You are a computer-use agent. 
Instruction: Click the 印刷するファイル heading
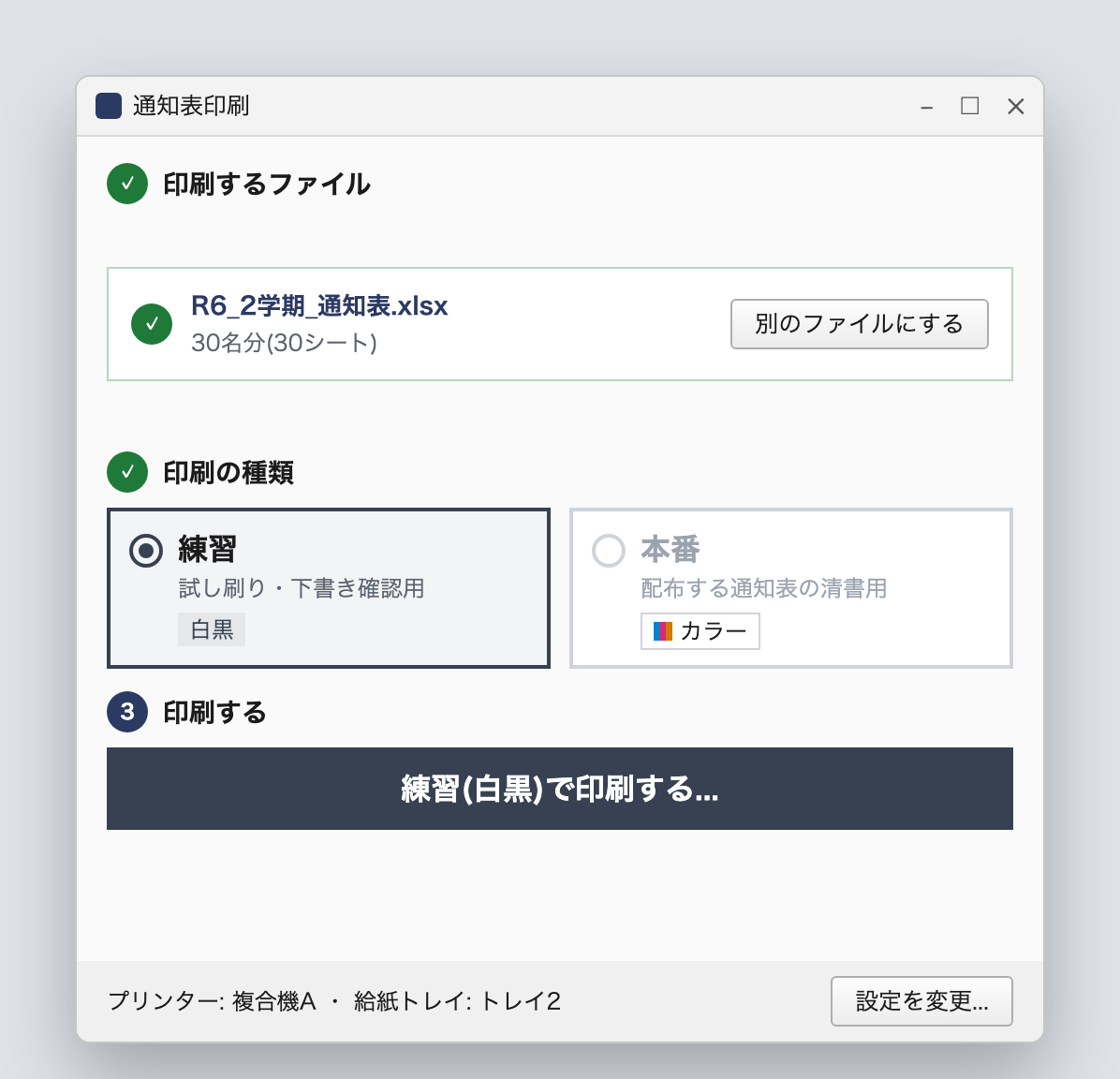(x=267, y=184)
